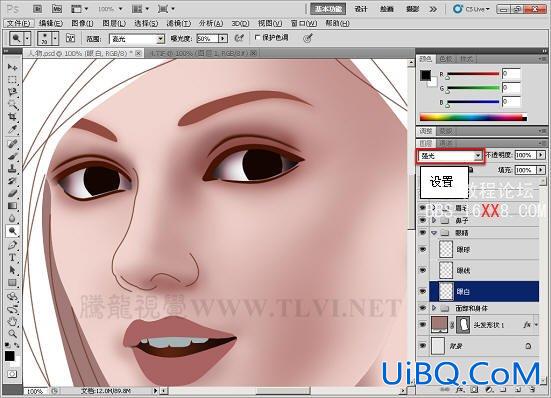551x398 pixels.
Task: Switch to the 基本功能 workspace
Action: (328, 9)
